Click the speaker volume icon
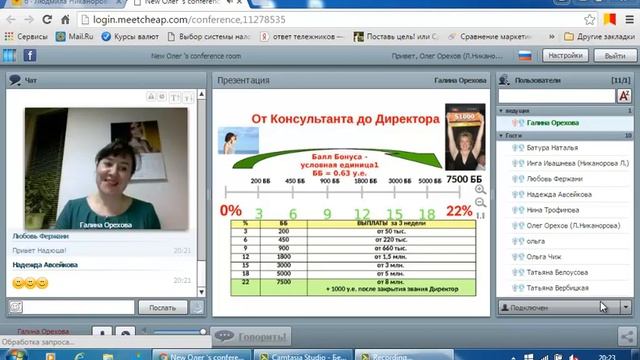 [144, 331]
